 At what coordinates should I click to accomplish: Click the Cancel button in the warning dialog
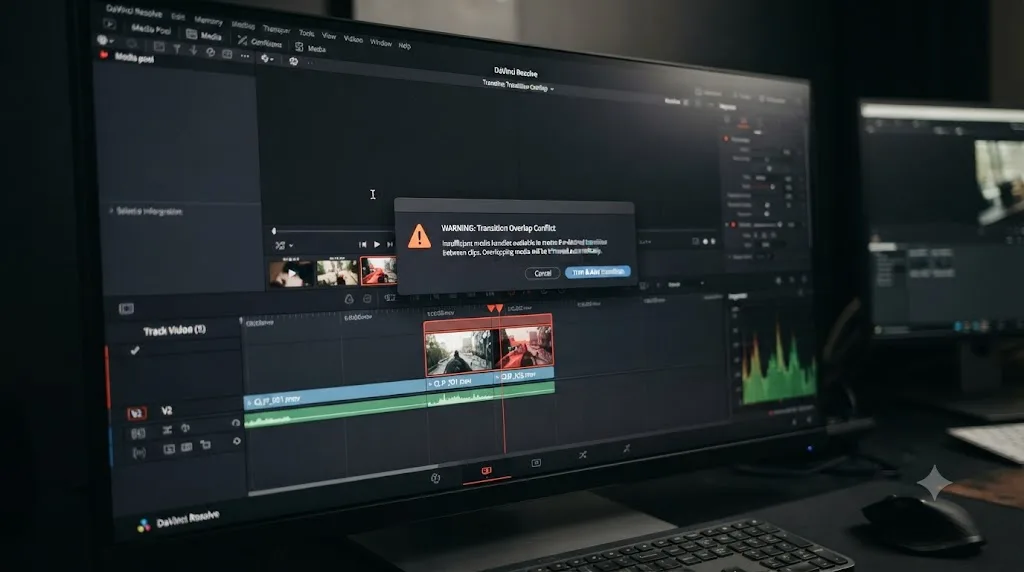542,273
